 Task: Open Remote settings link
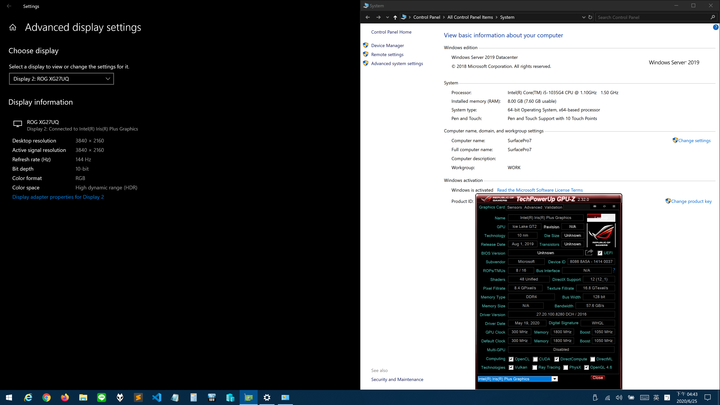[387, 55]
